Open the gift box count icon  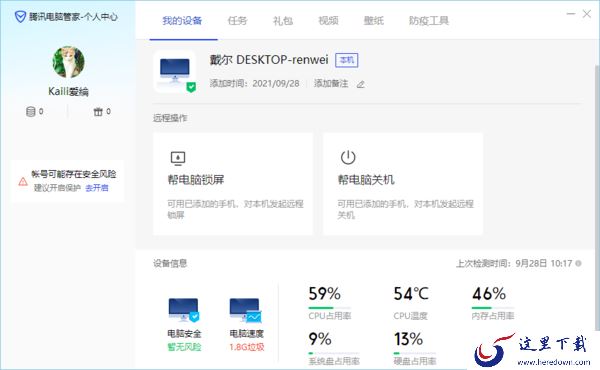click(x=98, y=112)
